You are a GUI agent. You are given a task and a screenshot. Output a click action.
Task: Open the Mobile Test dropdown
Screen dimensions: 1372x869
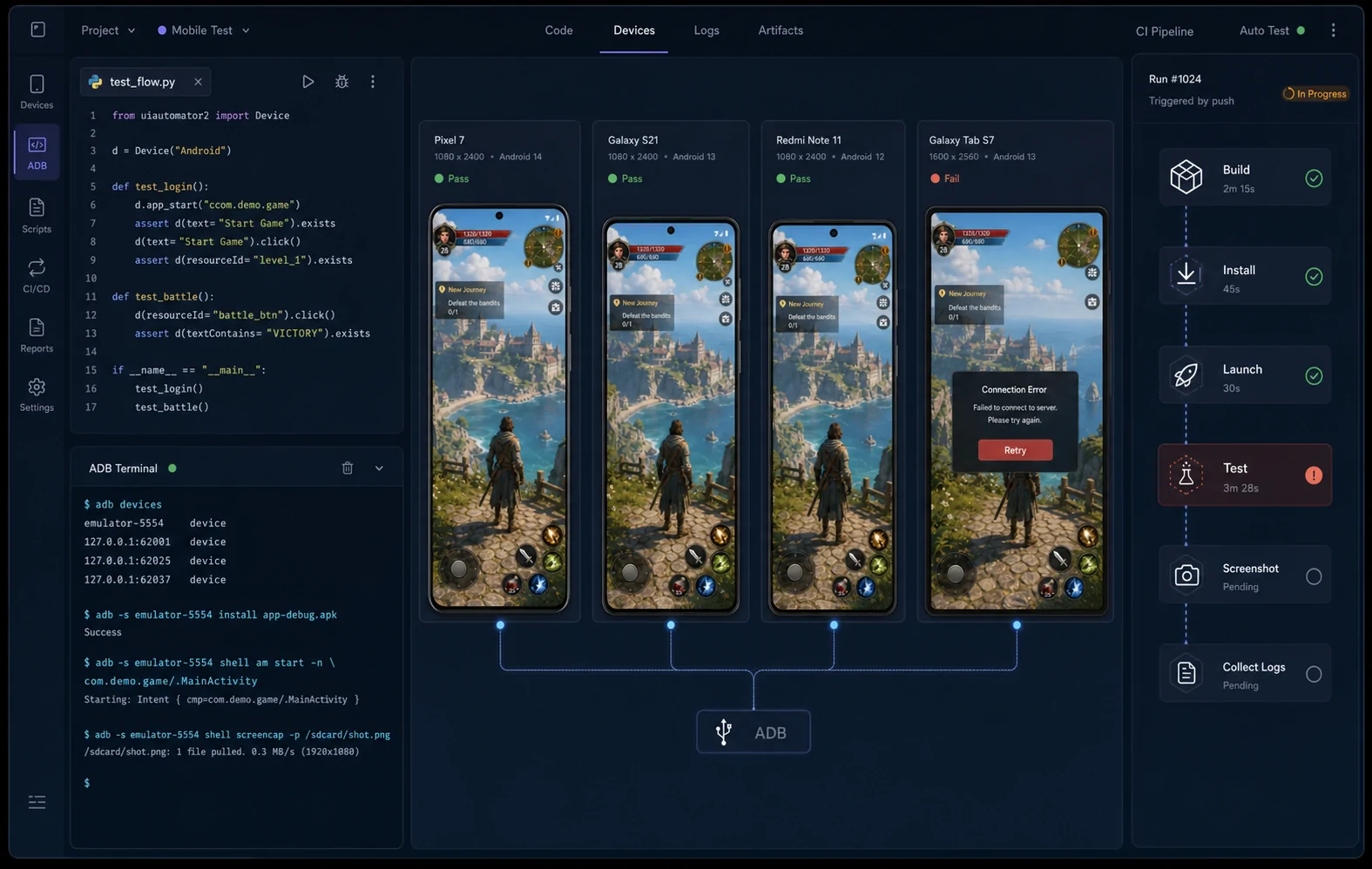point(204,30)
